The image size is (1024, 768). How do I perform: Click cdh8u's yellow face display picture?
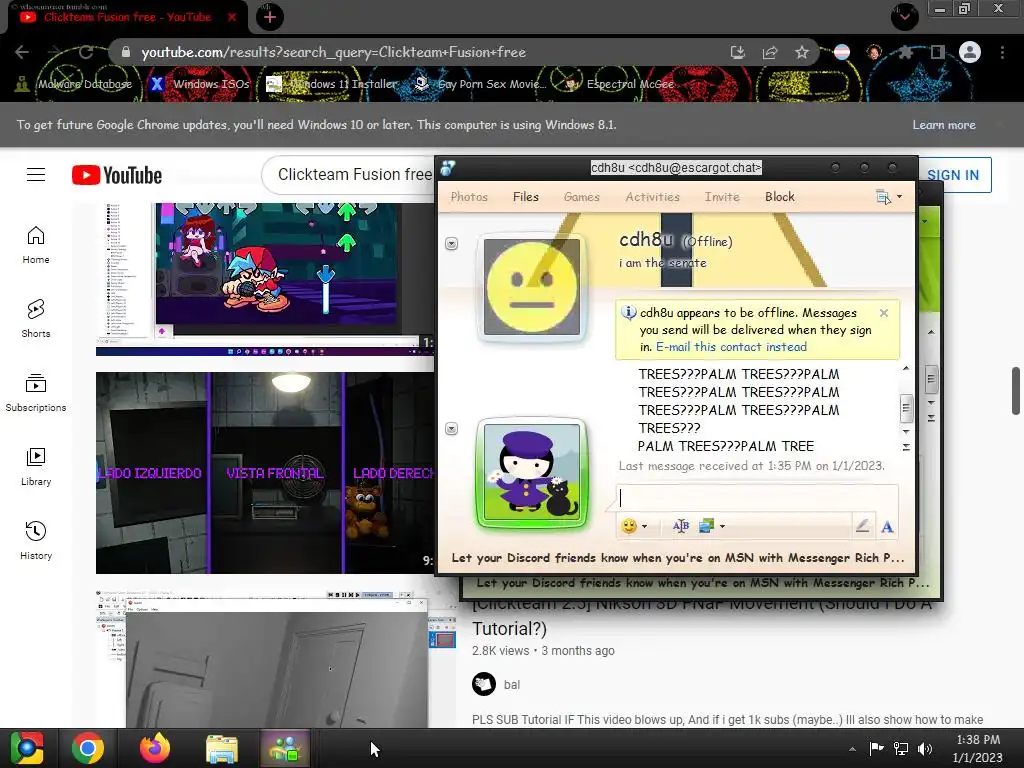pyautogui.click(x=532, y=287)
